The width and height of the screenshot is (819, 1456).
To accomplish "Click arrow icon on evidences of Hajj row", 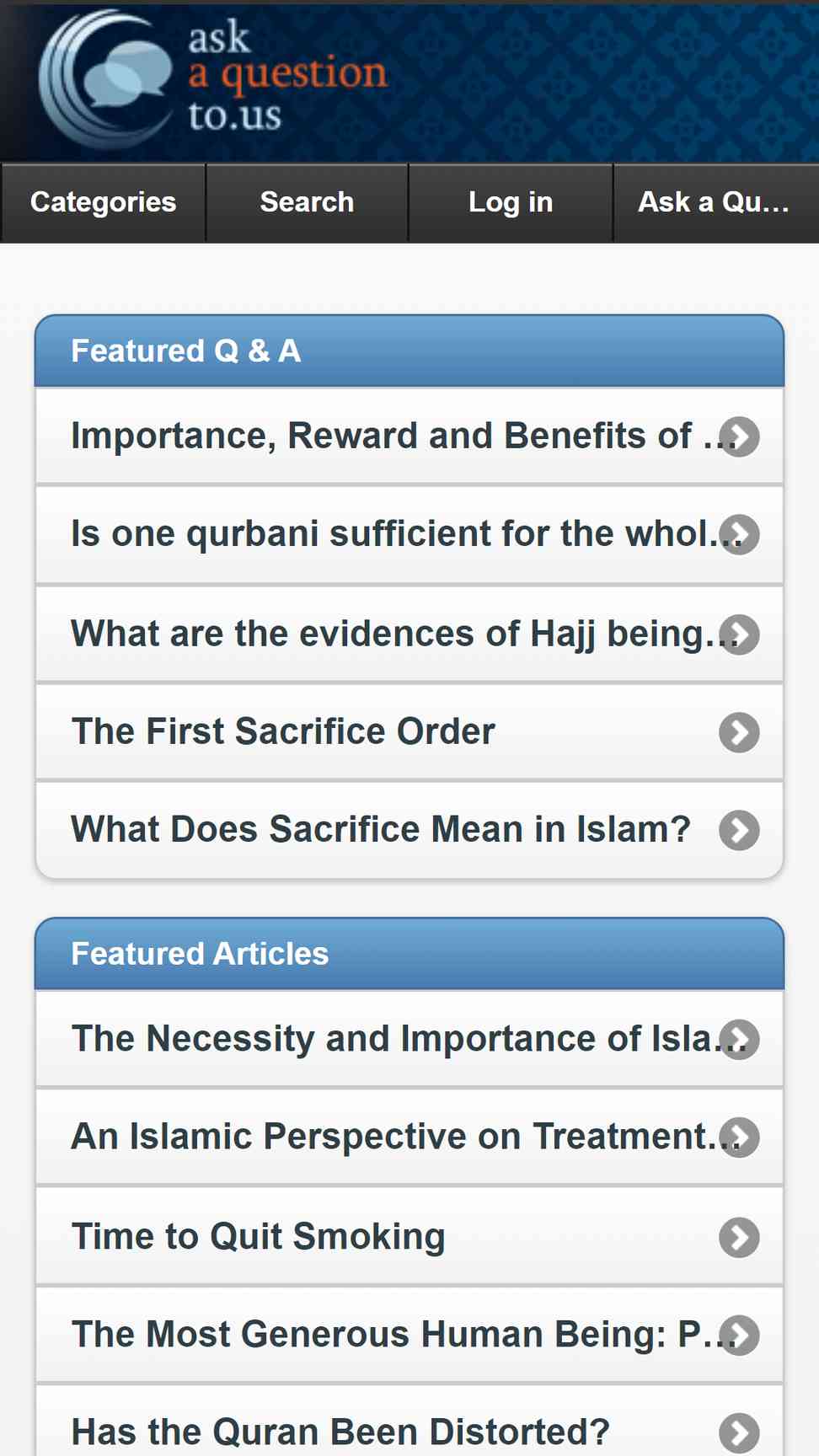I will coord(739,634).
